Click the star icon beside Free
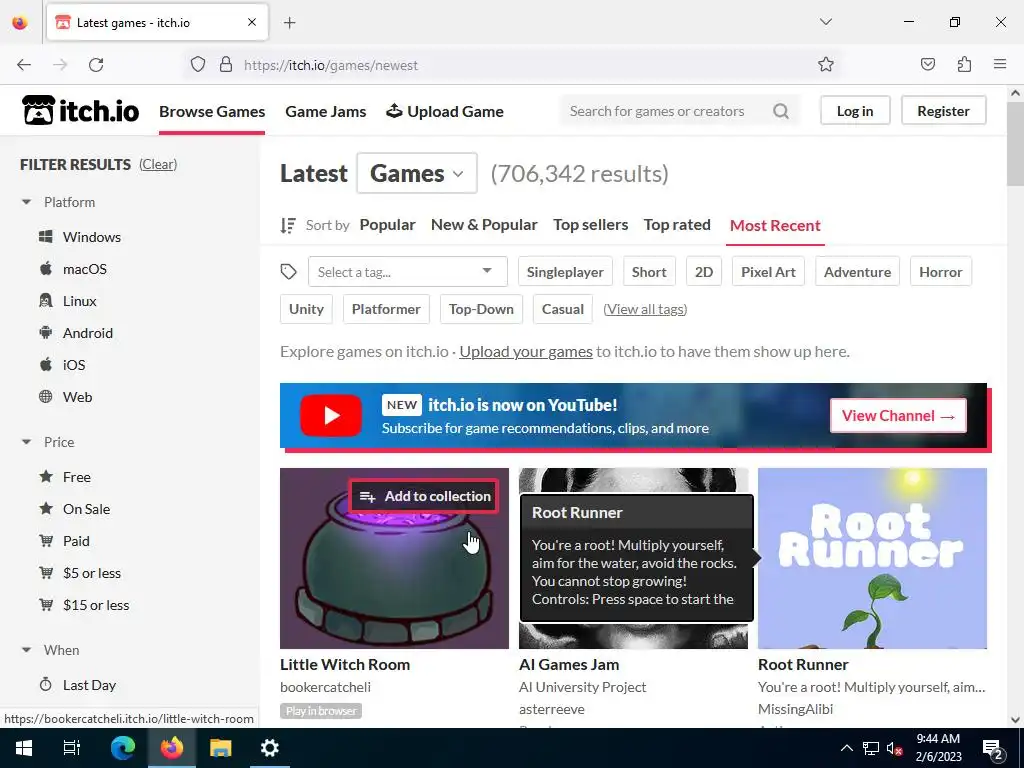Viewport: 1024px width, 768px height. click(46, 477)
